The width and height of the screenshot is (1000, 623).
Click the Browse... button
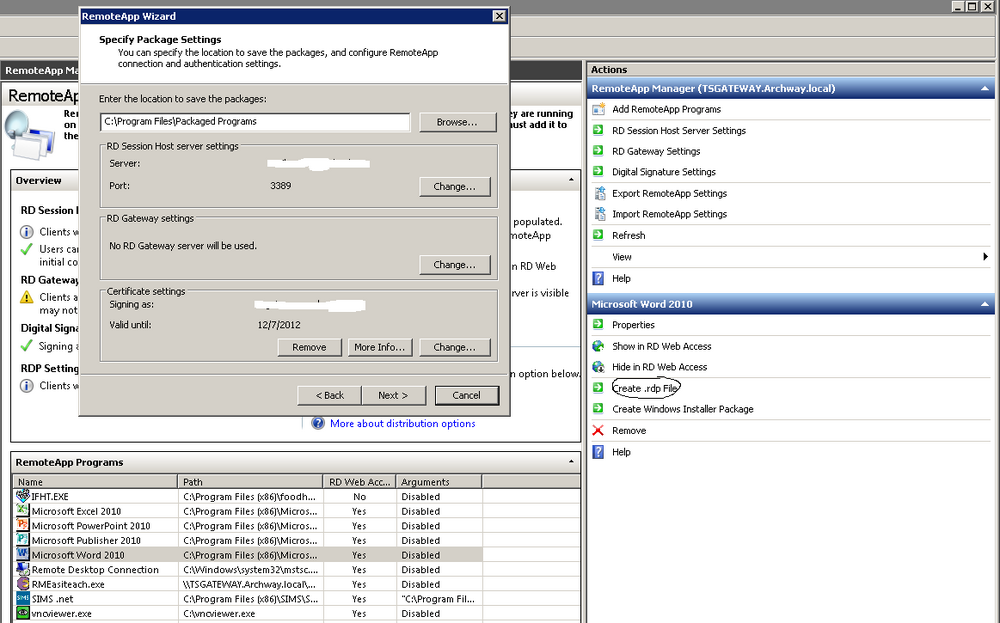(457, 122)
